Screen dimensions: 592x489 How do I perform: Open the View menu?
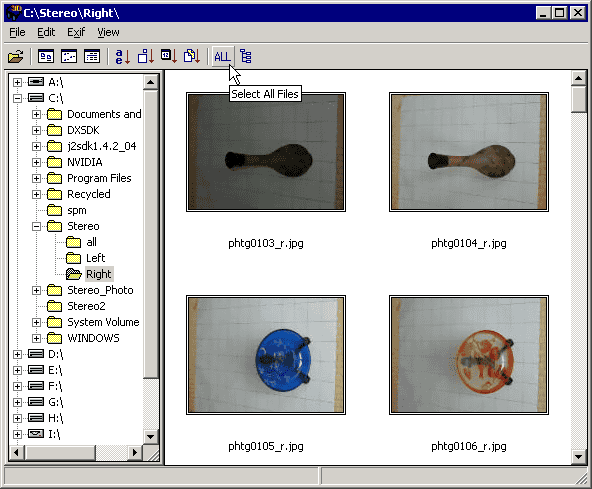(108, 32)
